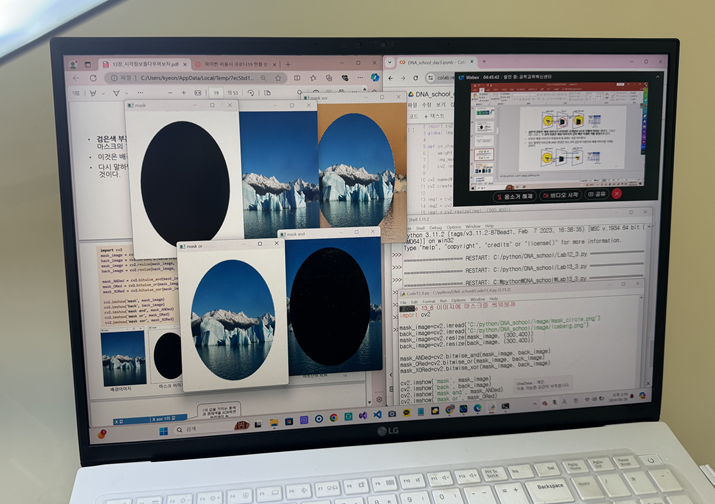The image size is (715, 504).
Task: Open the Run menu in Code13_6.py editor
Action: coord(443,301)
